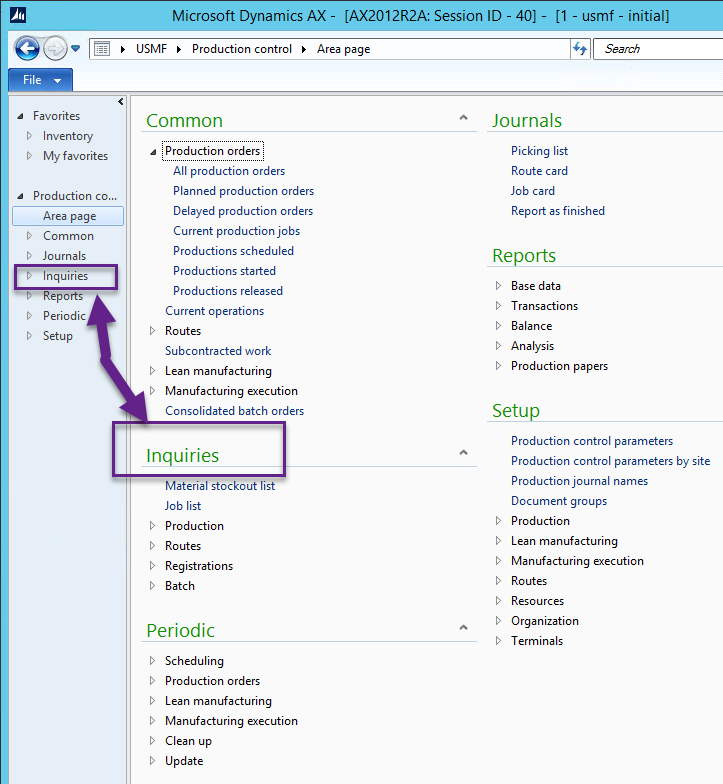Open Productions released list
723x784 pixels.
click(x=228, y=291)
